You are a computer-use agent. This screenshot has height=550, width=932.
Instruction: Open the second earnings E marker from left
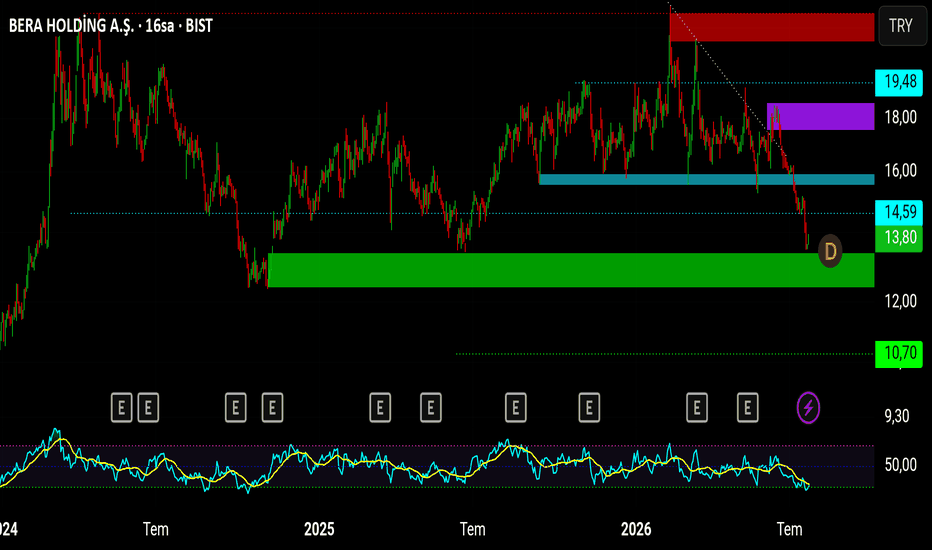tap(148, 408)
